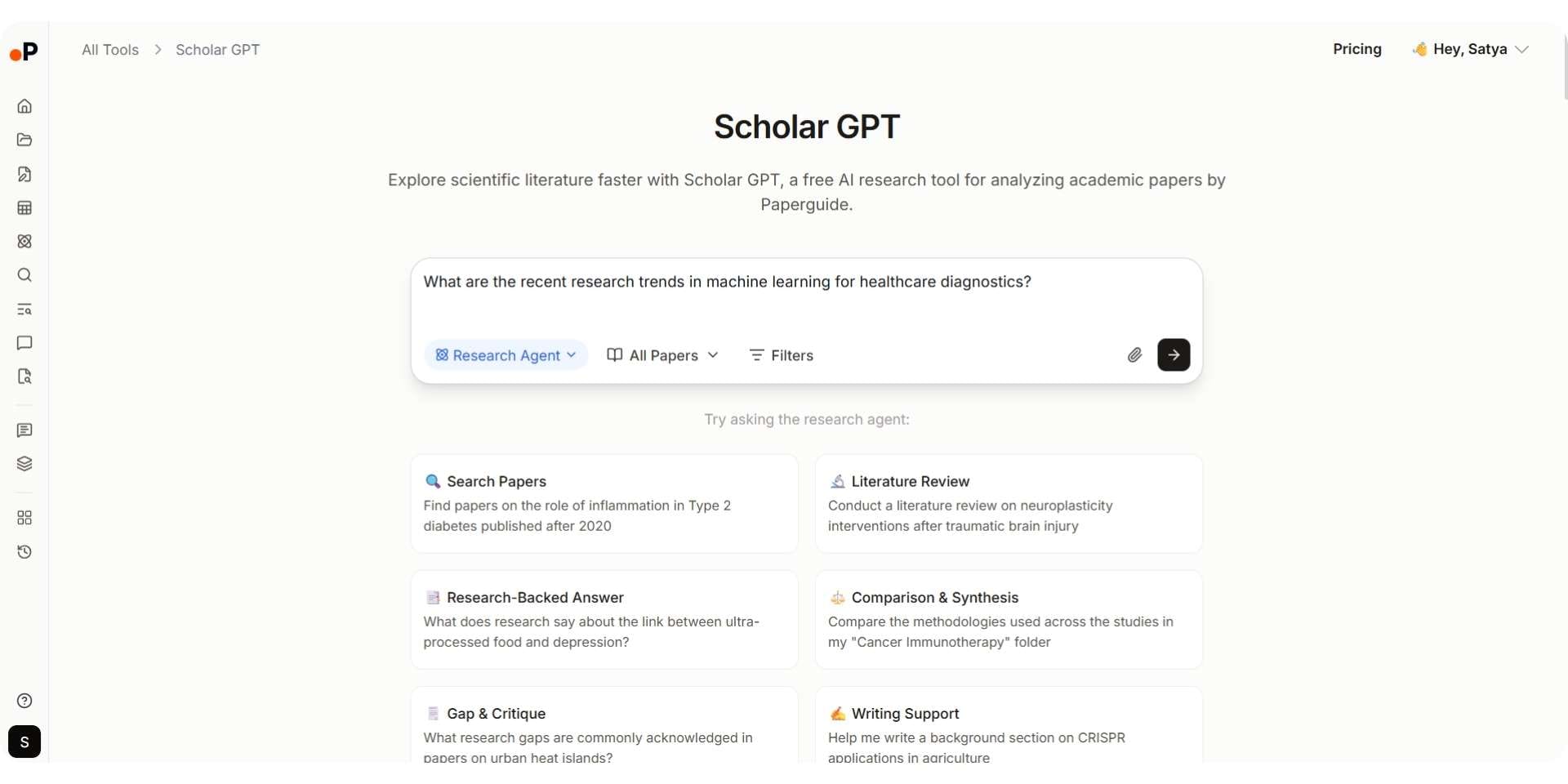The height and width of the screenshot is (784, 1568).
Task: Switch to All Tools via breadcrumb
Action: 109,50
